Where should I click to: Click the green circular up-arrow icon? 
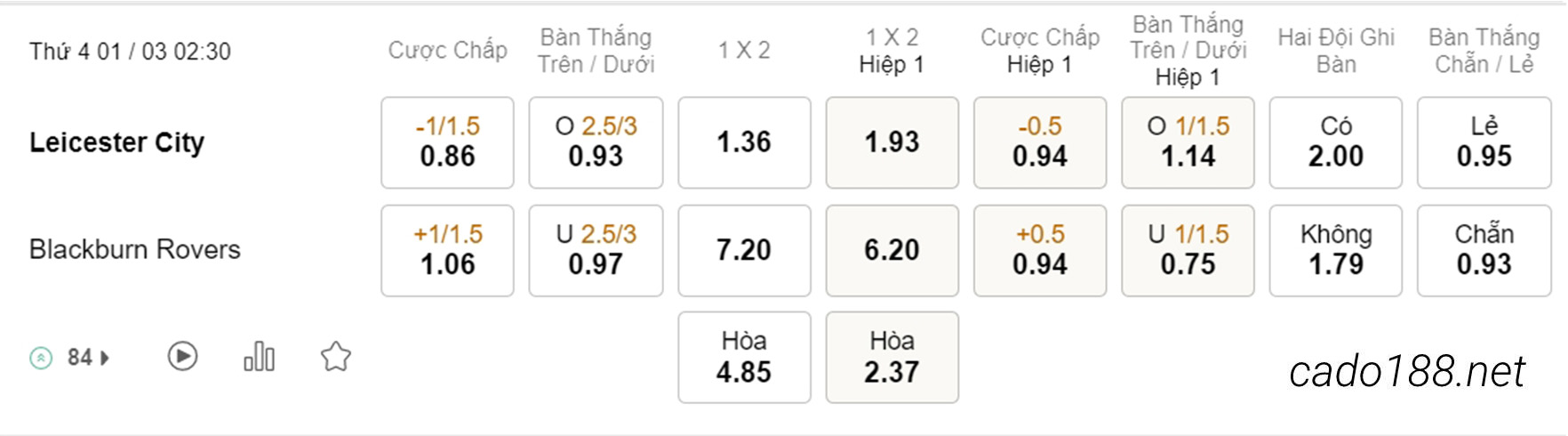pyautogui.click(x=41, y=358)
